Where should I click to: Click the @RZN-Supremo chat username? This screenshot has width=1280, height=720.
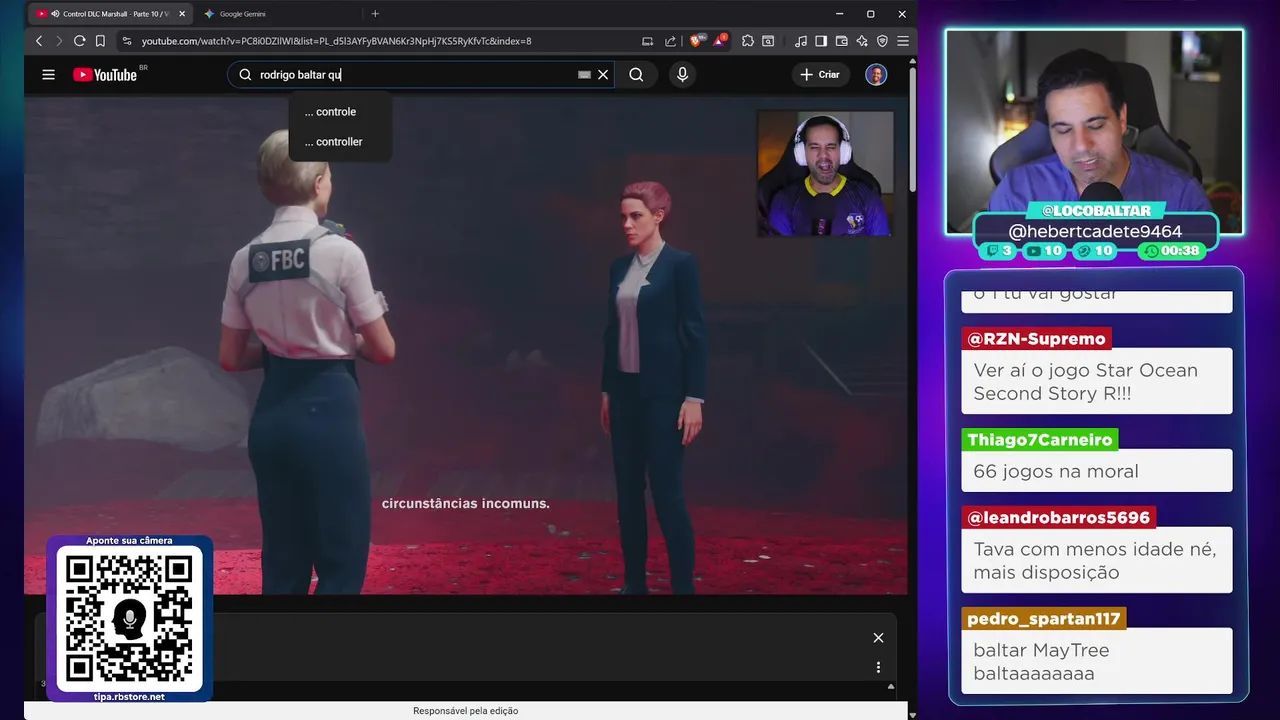(1036, 338)
